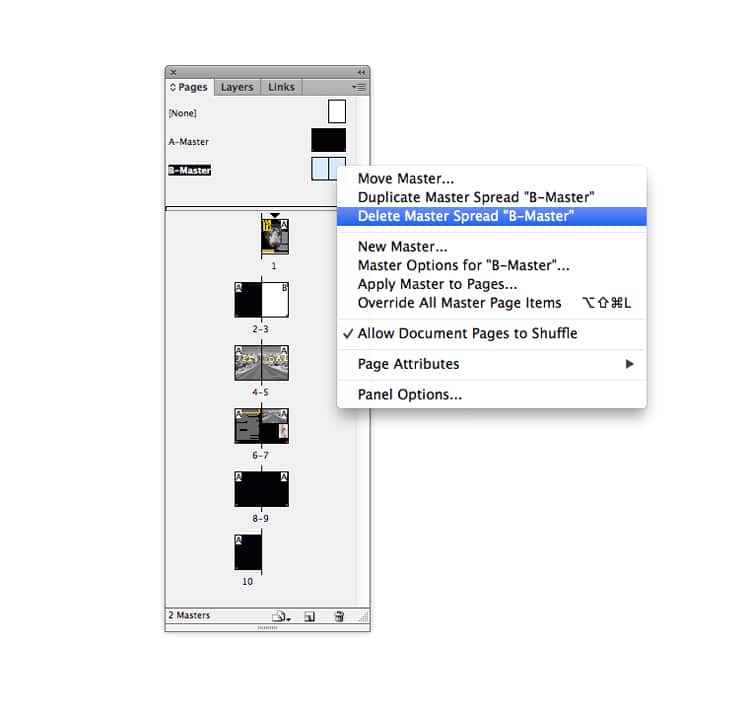This screenshot has height=716, width=750.
Task: Open Panel Options... from the menu
Action: (x=492, y=395)
